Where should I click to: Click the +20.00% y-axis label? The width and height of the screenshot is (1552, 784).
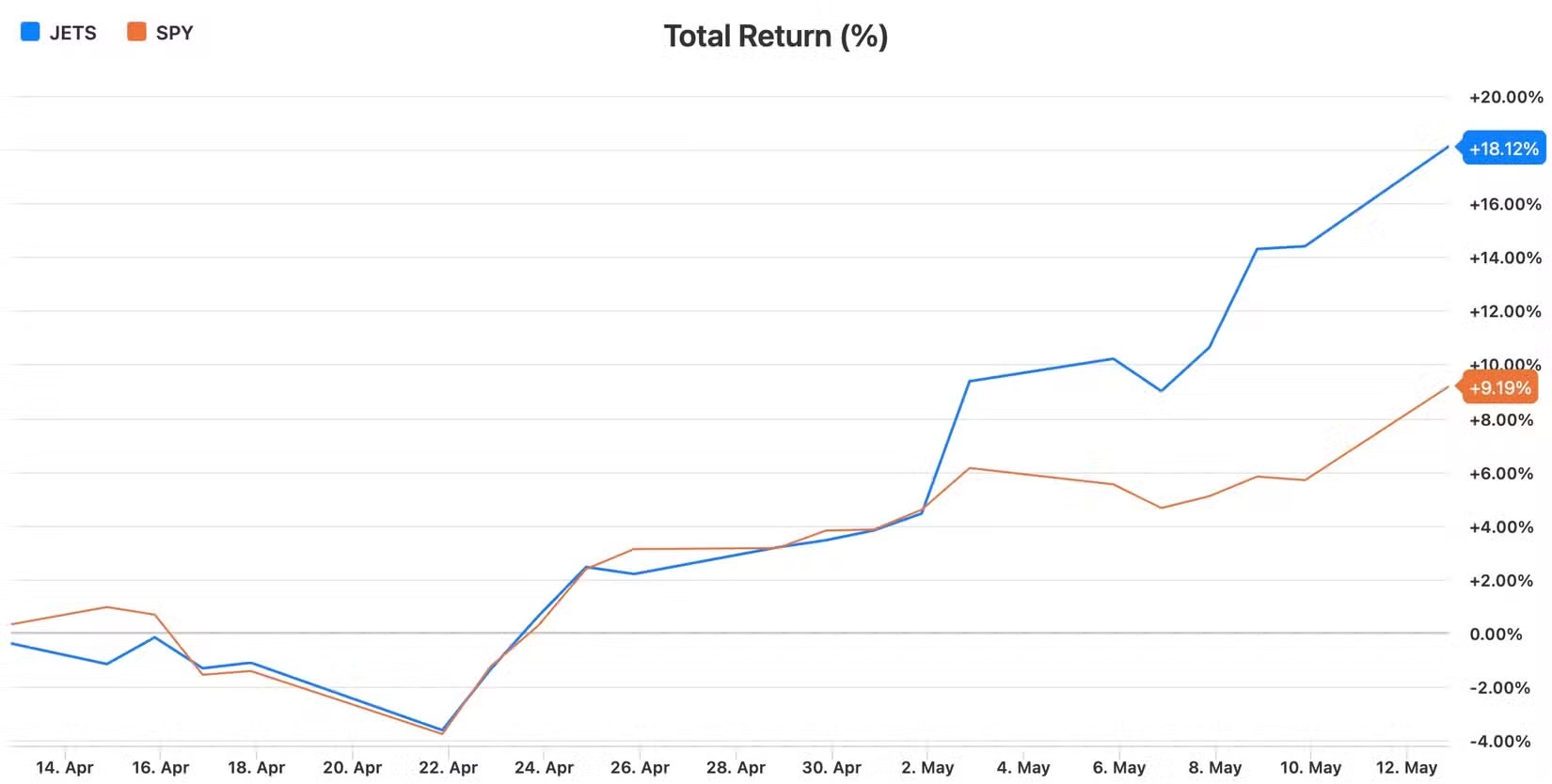[1506, 97]
